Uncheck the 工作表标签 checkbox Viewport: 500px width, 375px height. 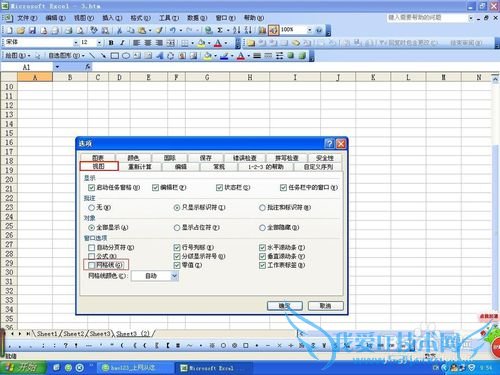[262, 265]
